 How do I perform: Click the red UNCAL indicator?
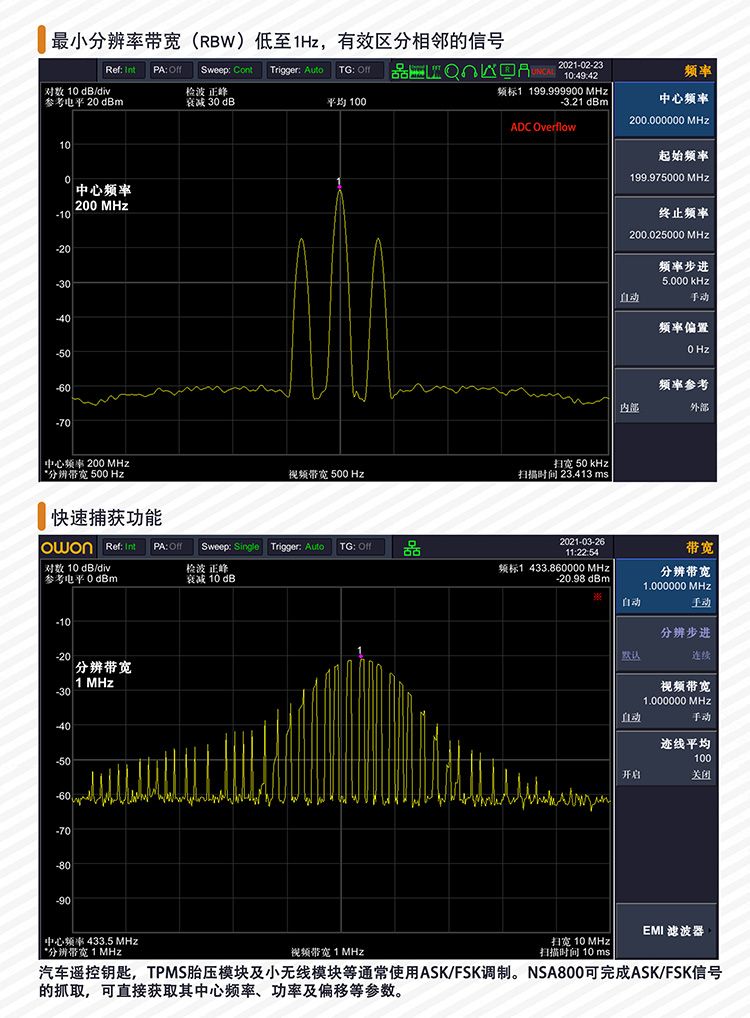pos(542,71)
